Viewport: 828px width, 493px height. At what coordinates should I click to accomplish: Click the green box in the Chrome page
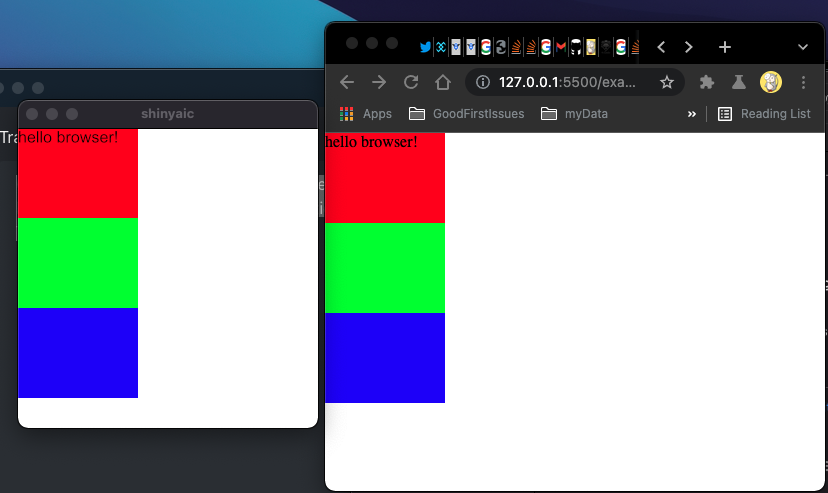tap(385, 268)
